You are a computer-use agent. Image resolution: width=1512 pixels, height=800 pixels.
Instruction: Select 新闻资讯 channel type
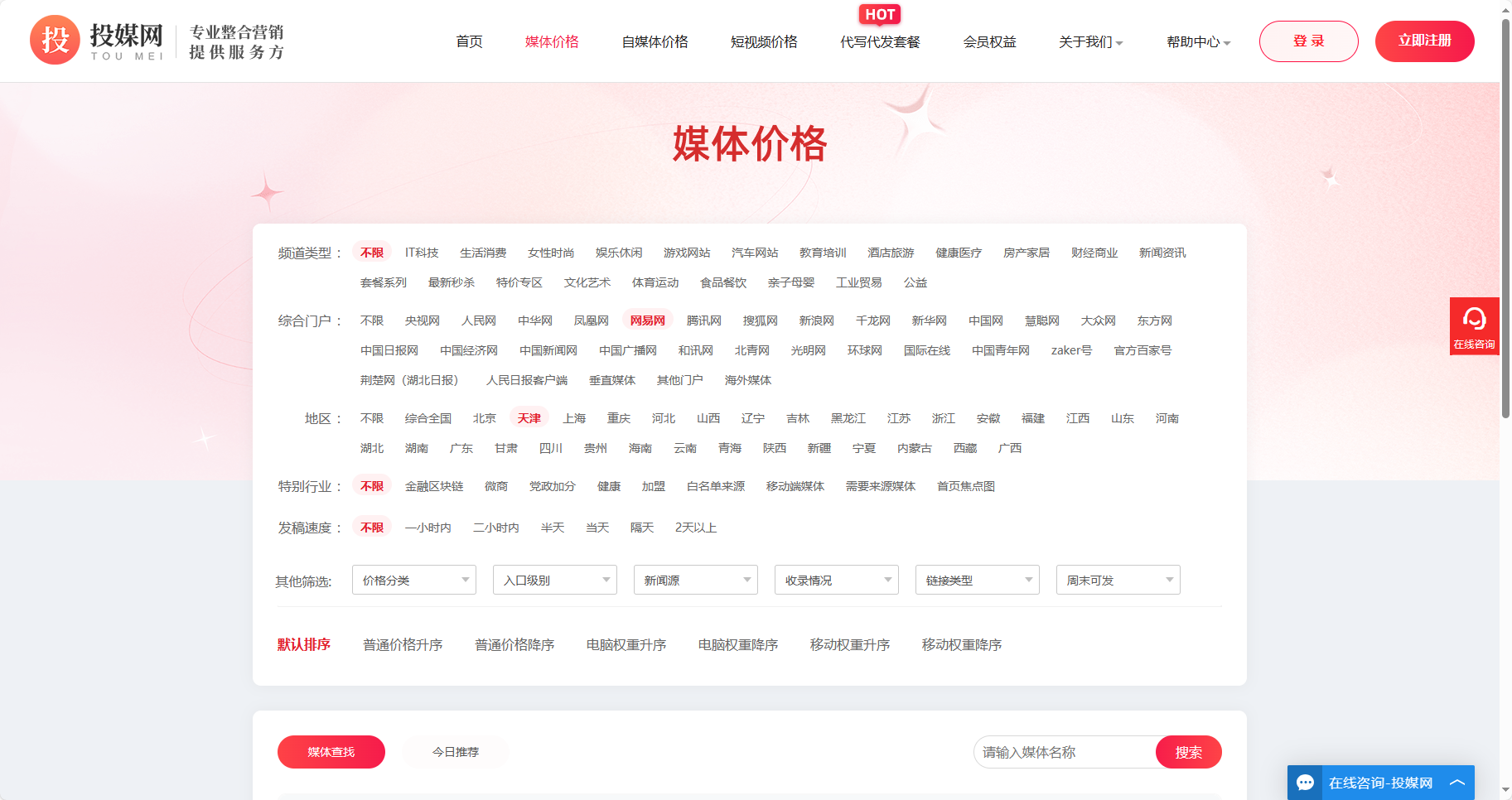pyautogui.click(x=1162, y=253)
